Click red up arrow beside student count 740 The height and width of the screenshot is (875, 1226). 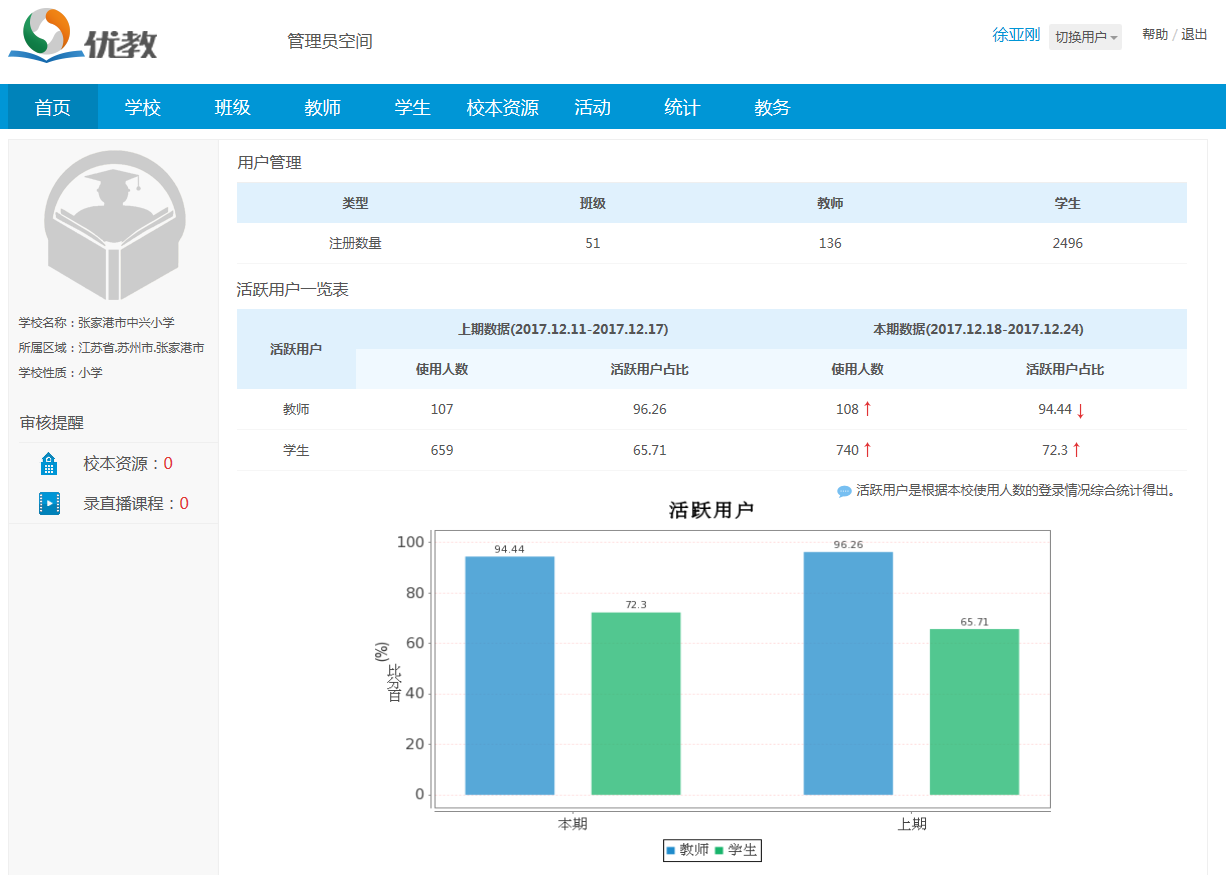click(x=867, y=450)
